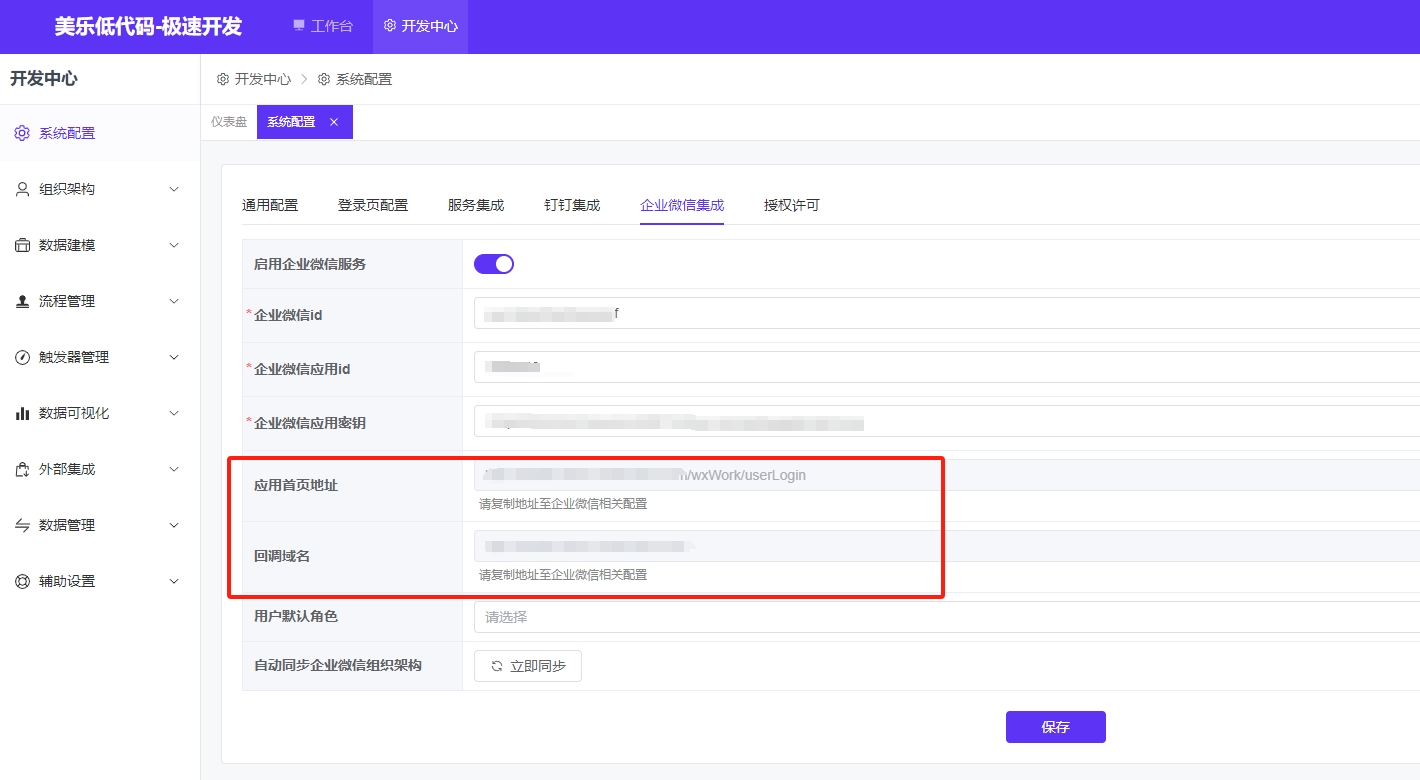The width and height of the screenshot is (1420, 780).
Task: Switch to the 仪表盘 page tab
Action: tap(229, 122)
